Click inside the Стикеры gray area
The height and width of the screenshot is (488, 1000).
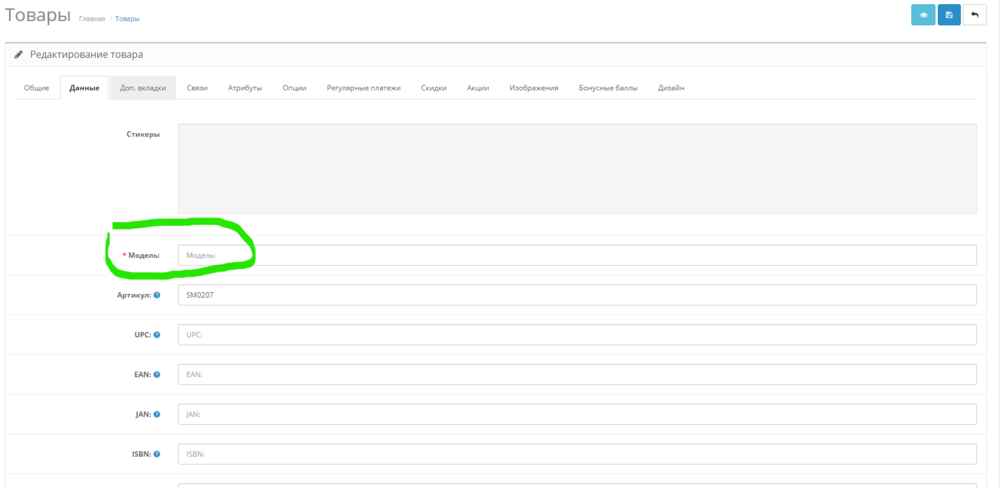click(x=576, y=168)
